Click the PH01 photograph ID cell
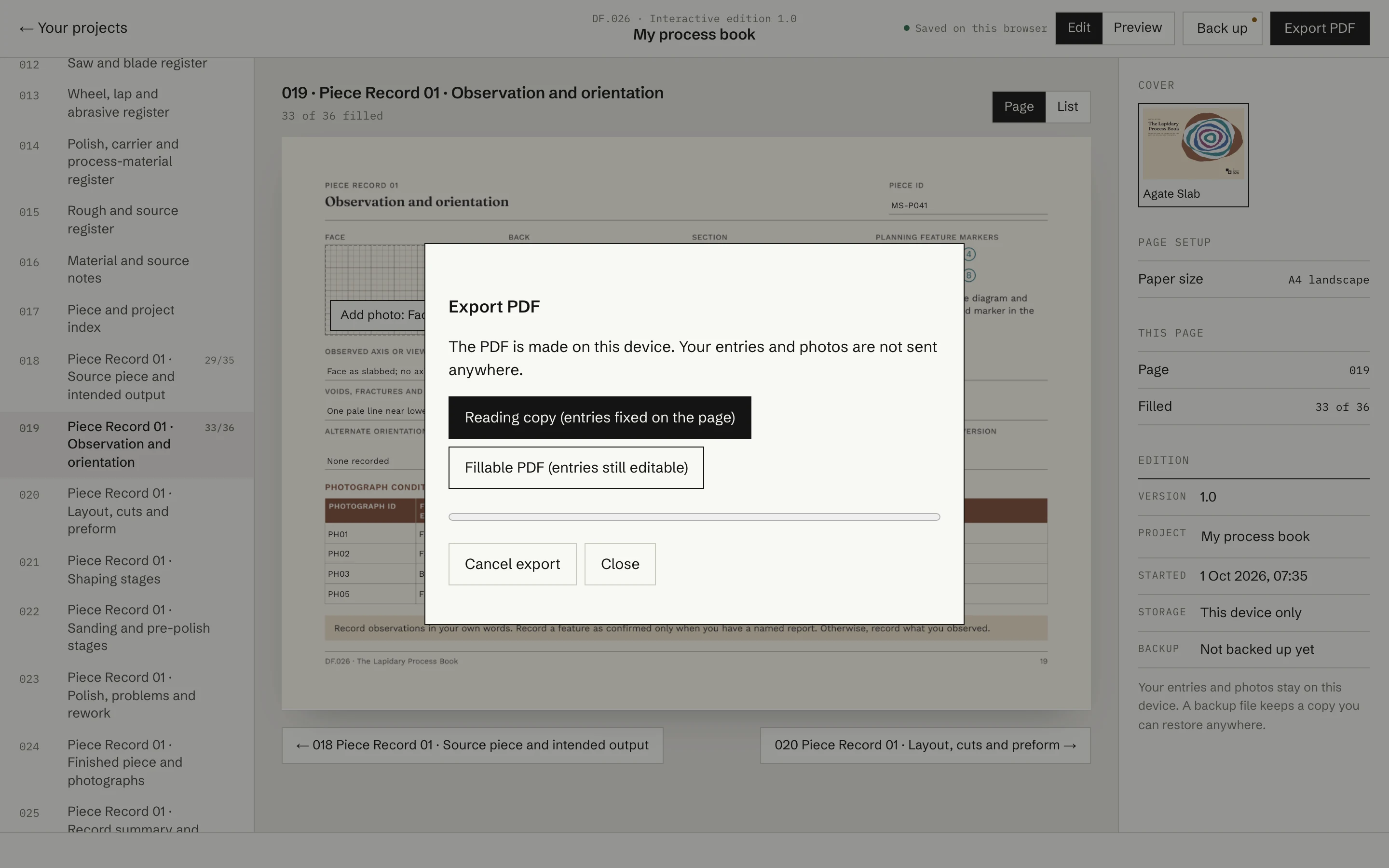 (369, 534)
